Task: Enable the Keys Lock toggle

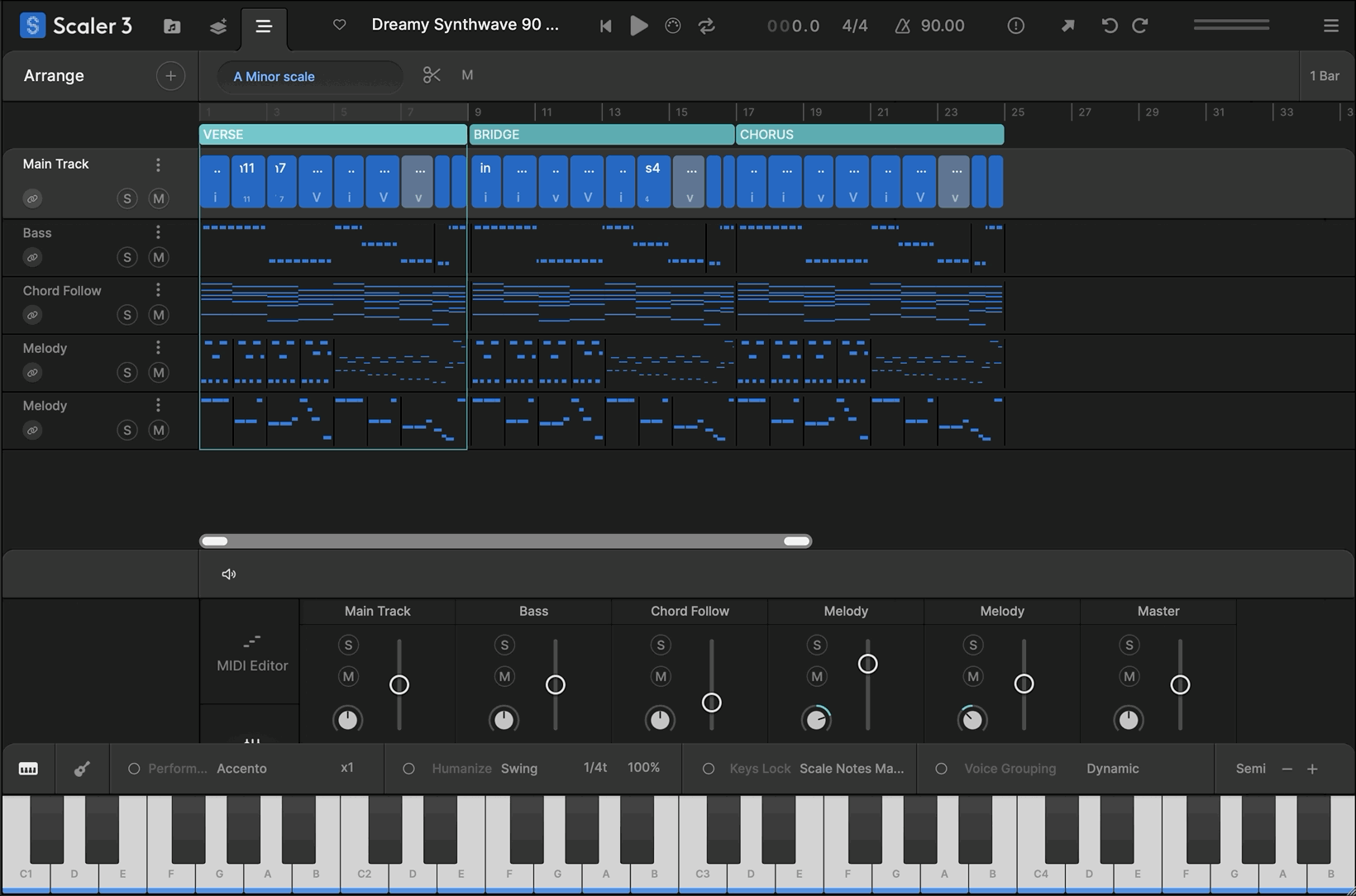Action: tap(709, 769)
